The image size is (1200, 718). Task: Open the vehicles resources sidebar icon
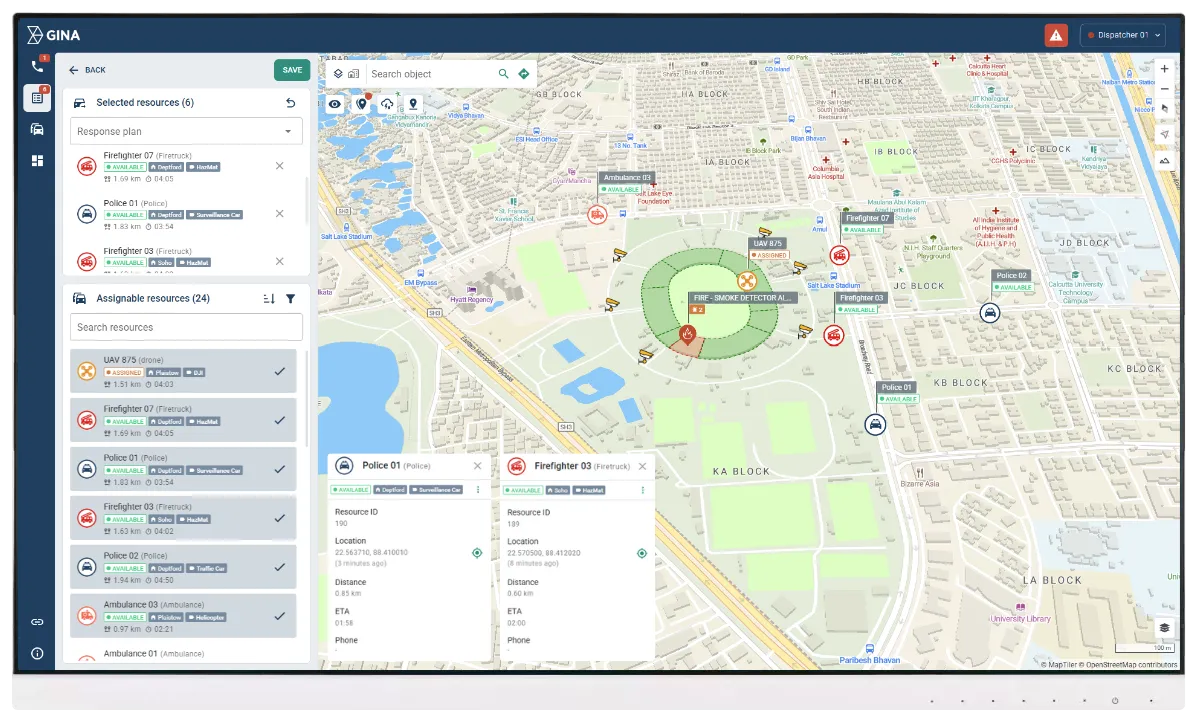pyautogui.click(x=37, y=129)
